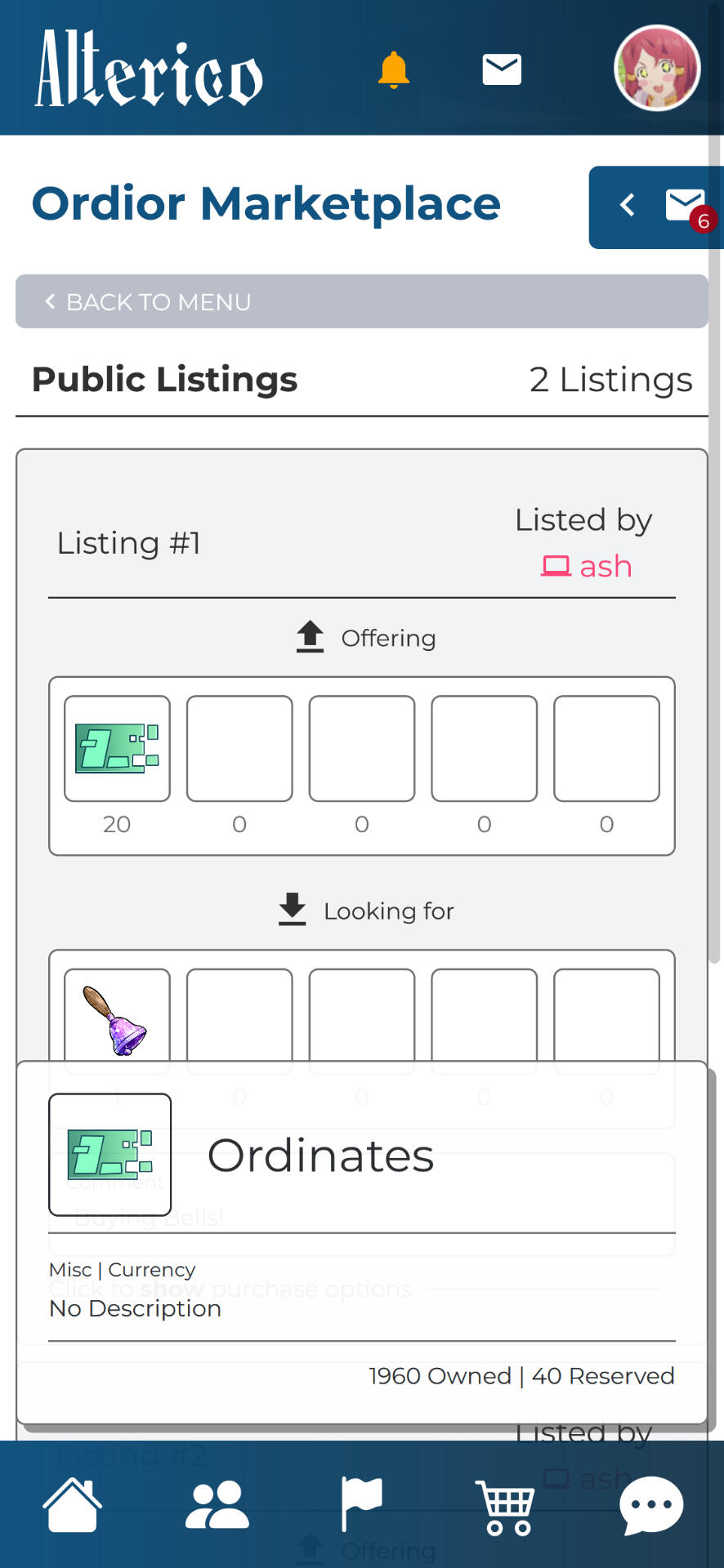This screenshot has height=1568, width=724.
Task: Click the Listing #1 heading
Action: pos(128,543)
